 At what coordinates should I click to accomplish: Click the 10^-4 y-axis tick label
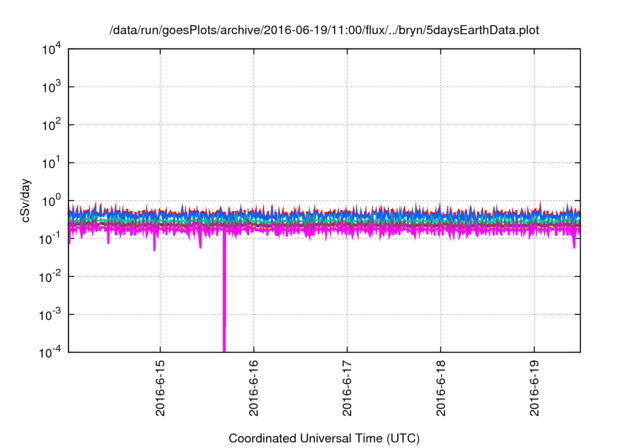tap(50, 352)
